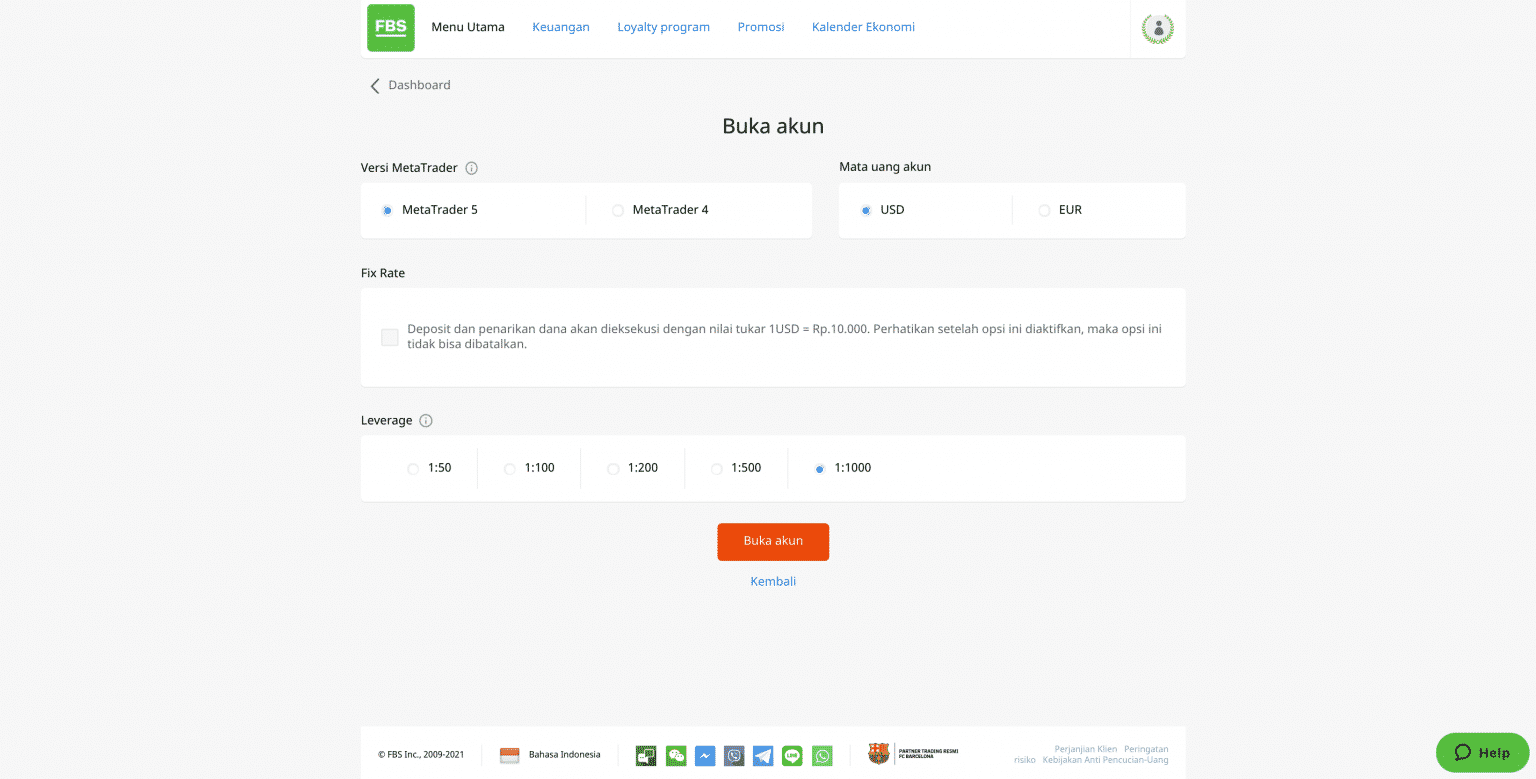
Task: Click the back chevron beside Dashboard
Action: 375,86
